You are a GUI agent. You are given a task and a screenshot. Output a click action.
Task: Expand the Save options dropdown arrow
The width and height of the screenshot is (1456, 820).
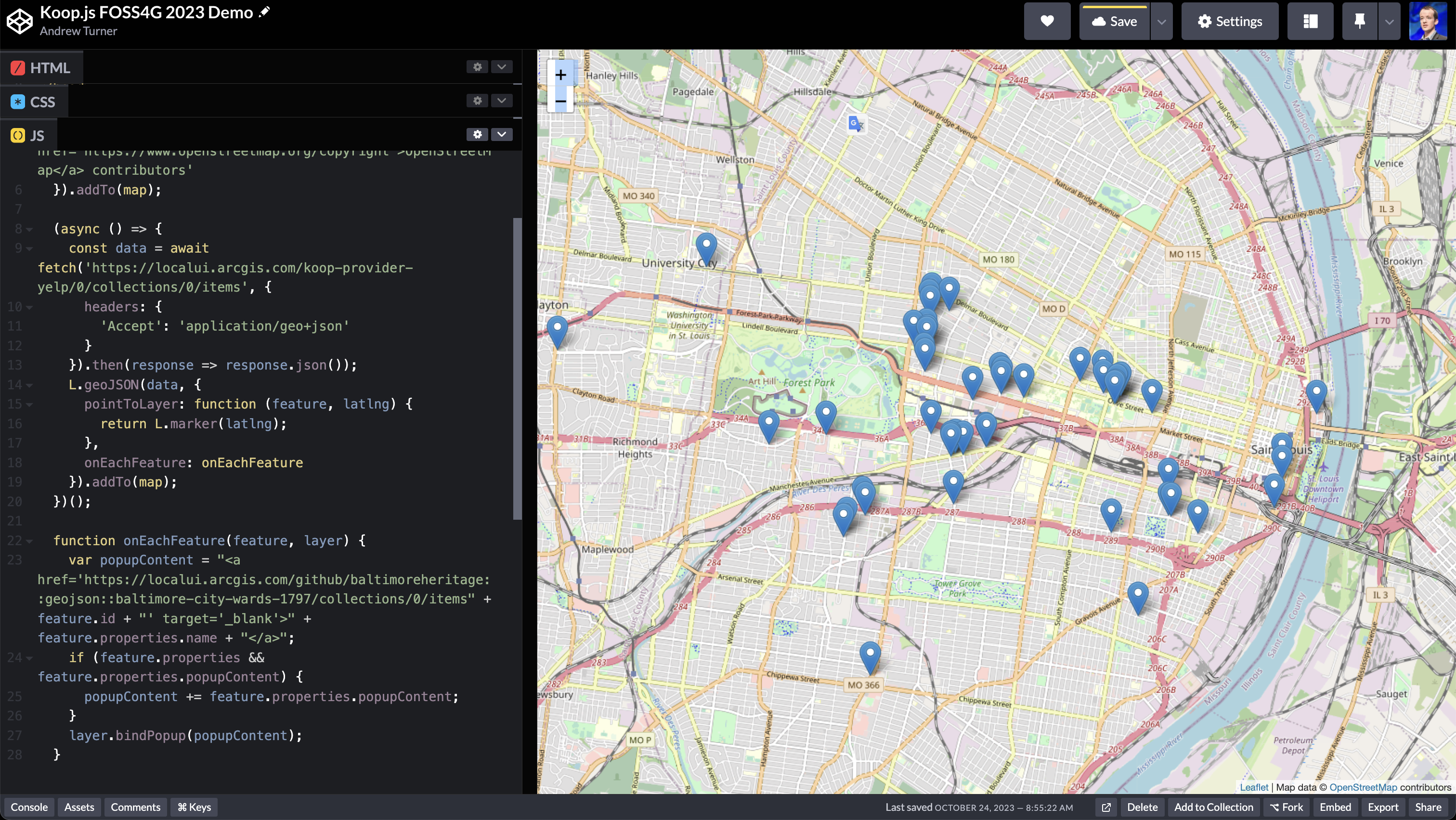pyautogui.click(x=1161, y=21)
